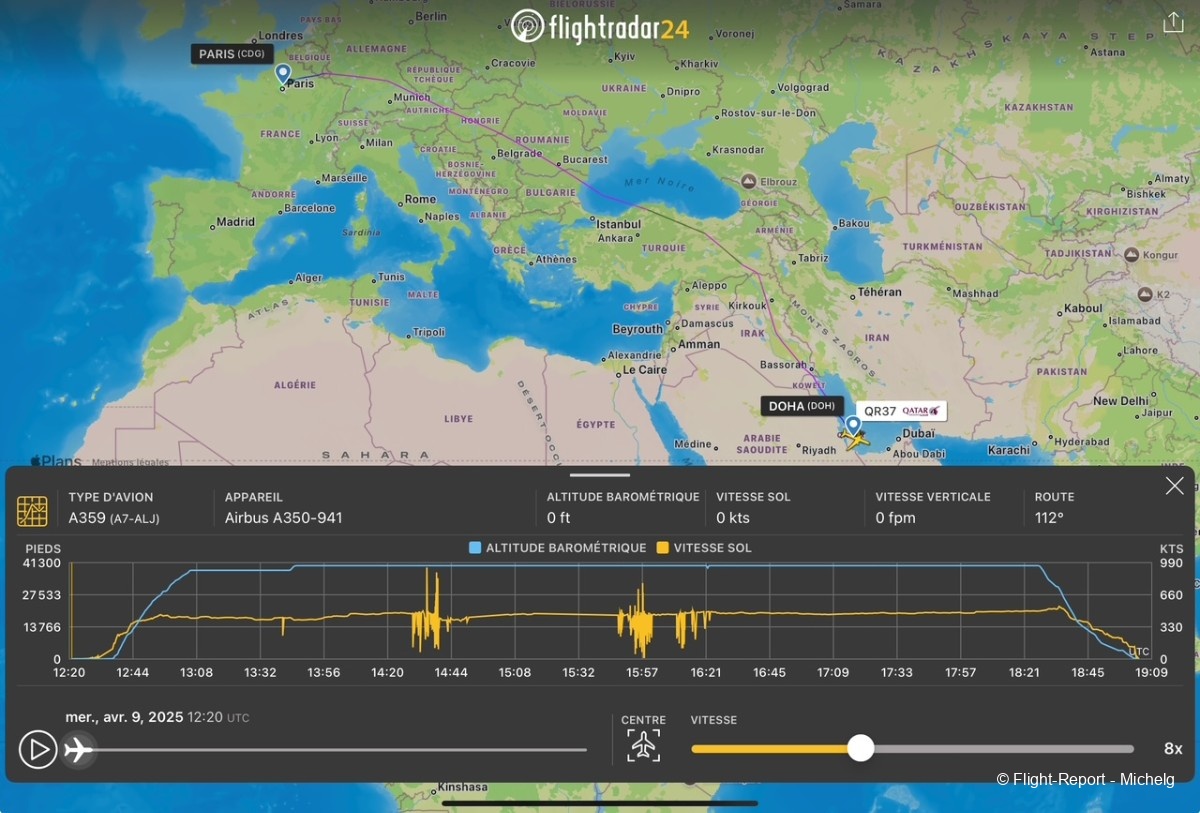Close the flight playback panel

pyautogui.click(x=1174, y=486)
